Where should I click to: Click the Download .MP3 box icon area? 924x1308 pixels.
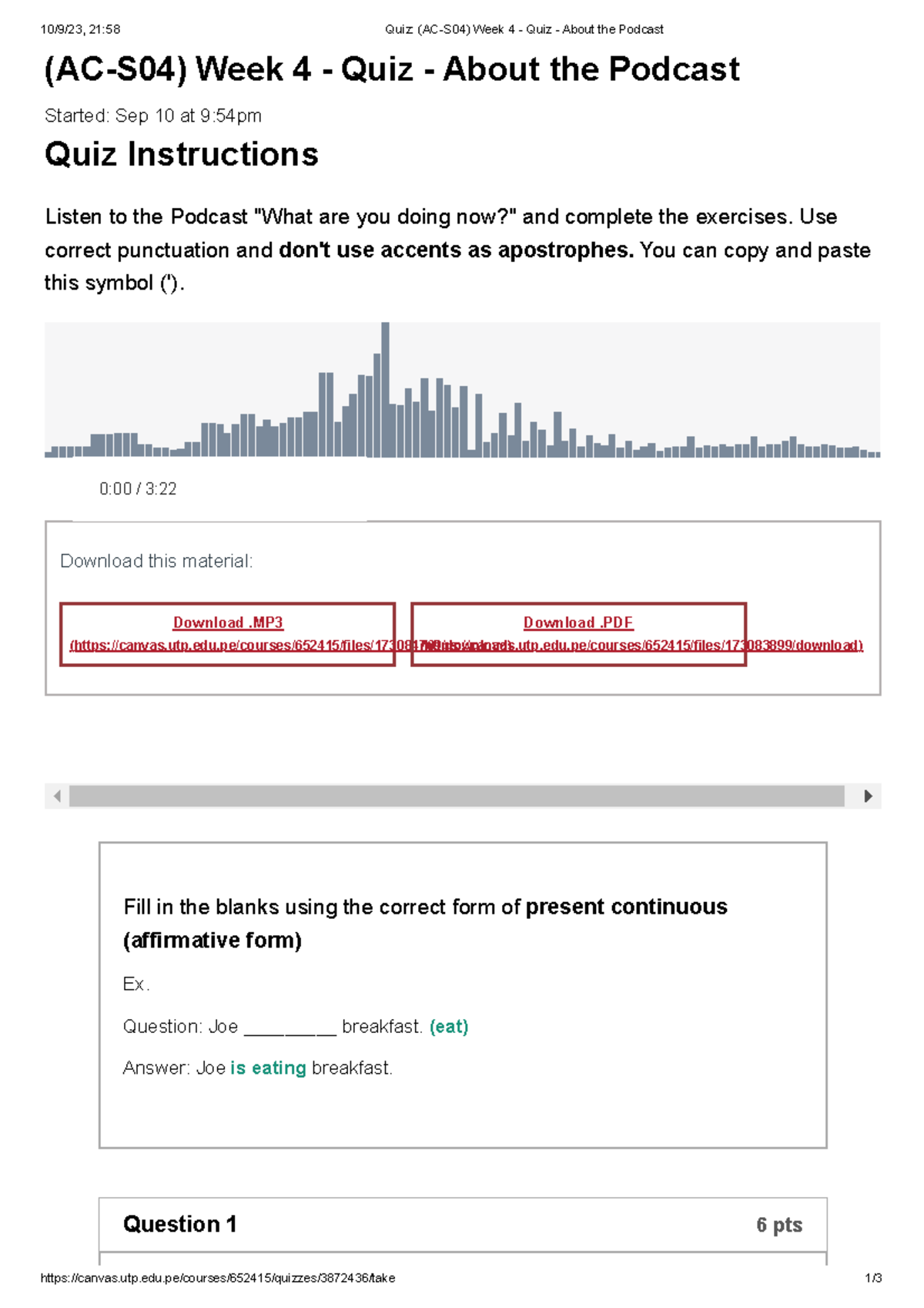coord(228,633)
